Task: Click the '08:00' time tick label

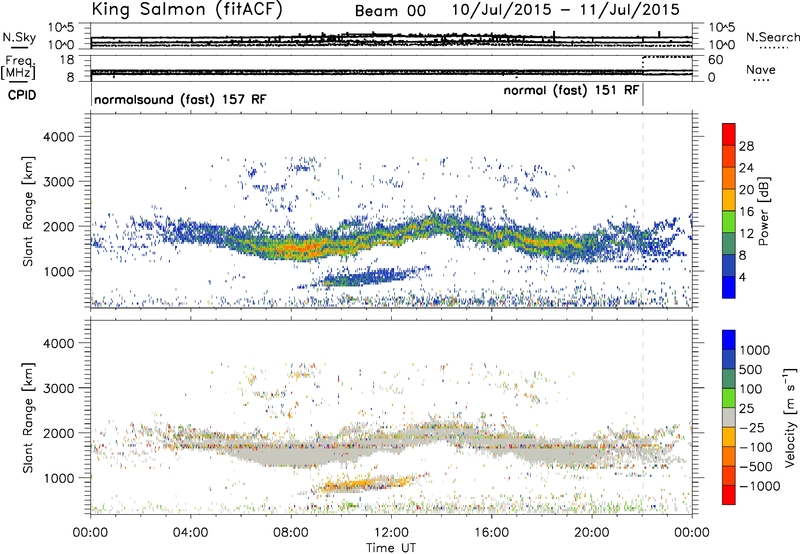Action: coord(291,533)
